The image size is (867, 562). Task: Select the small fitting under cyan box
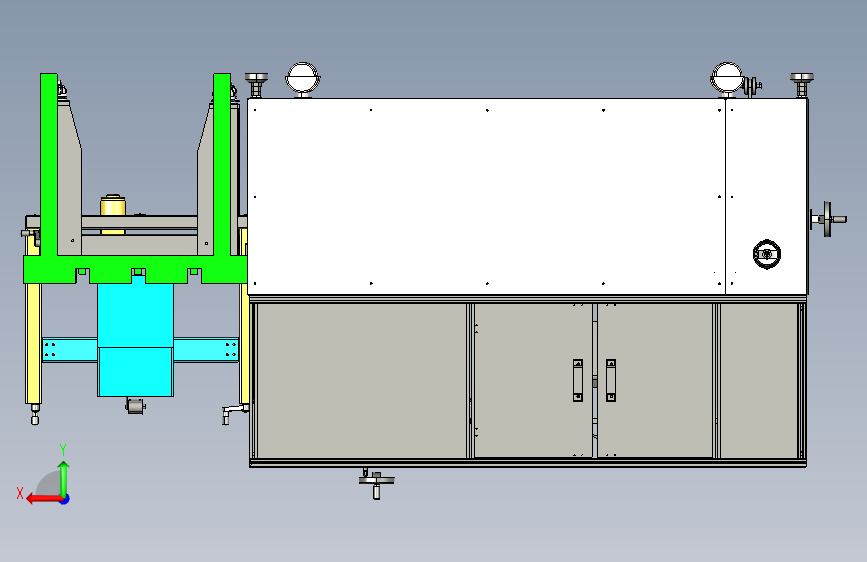[x=135, y=407]
